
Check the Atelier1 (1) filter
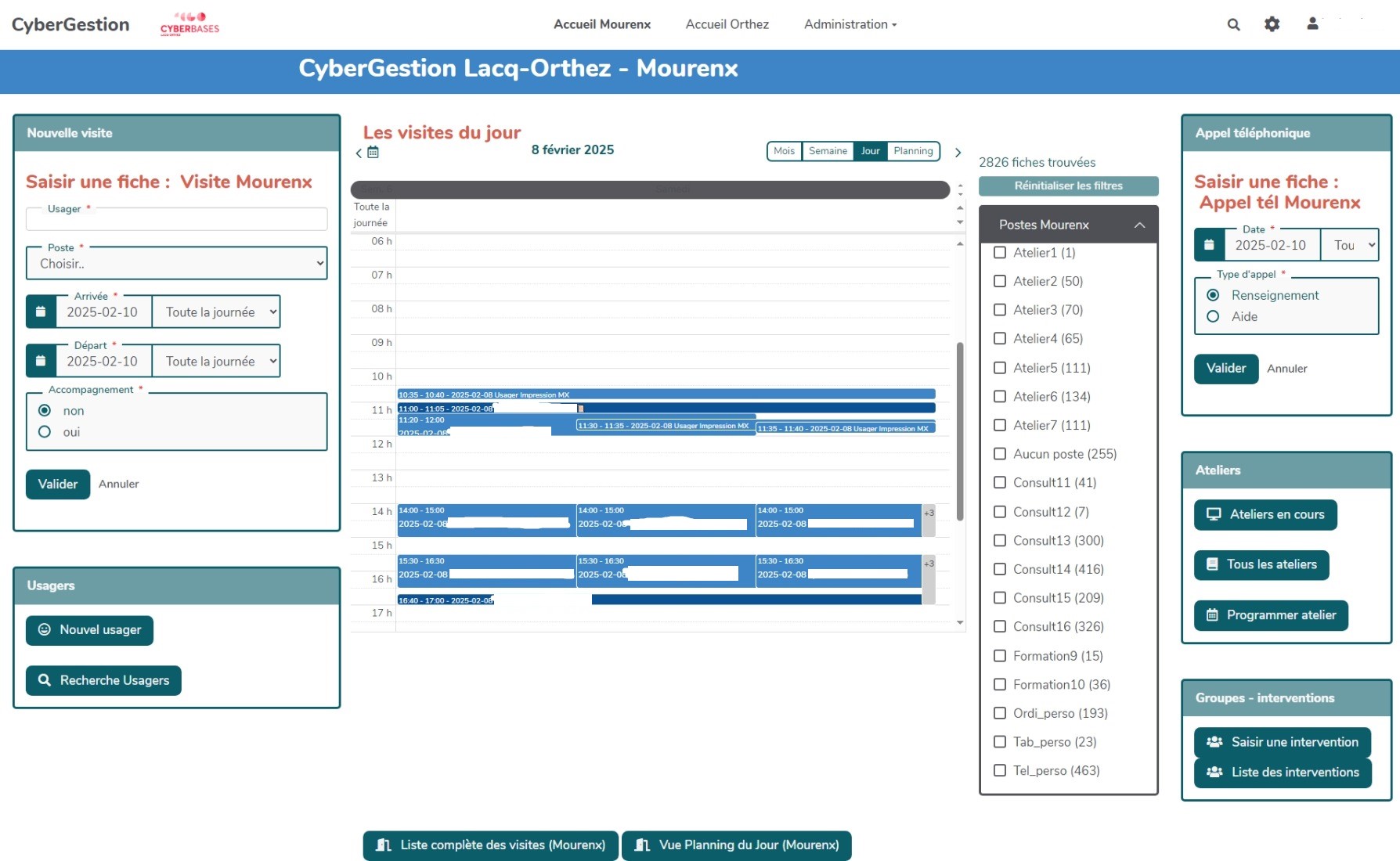click(1000, 252)
